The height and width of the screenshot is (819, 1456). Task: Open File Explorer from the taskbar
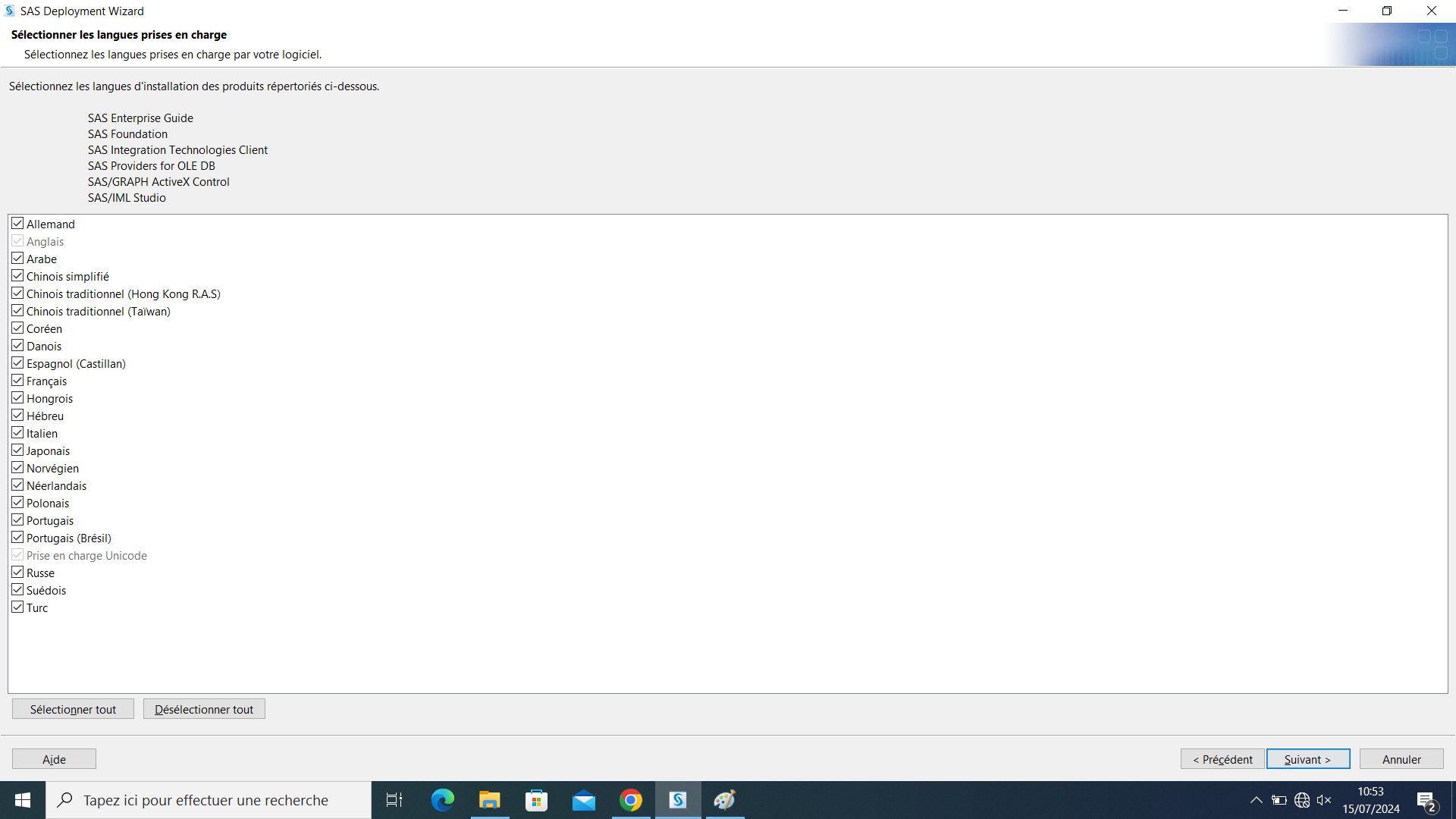(x=489, y=800)
